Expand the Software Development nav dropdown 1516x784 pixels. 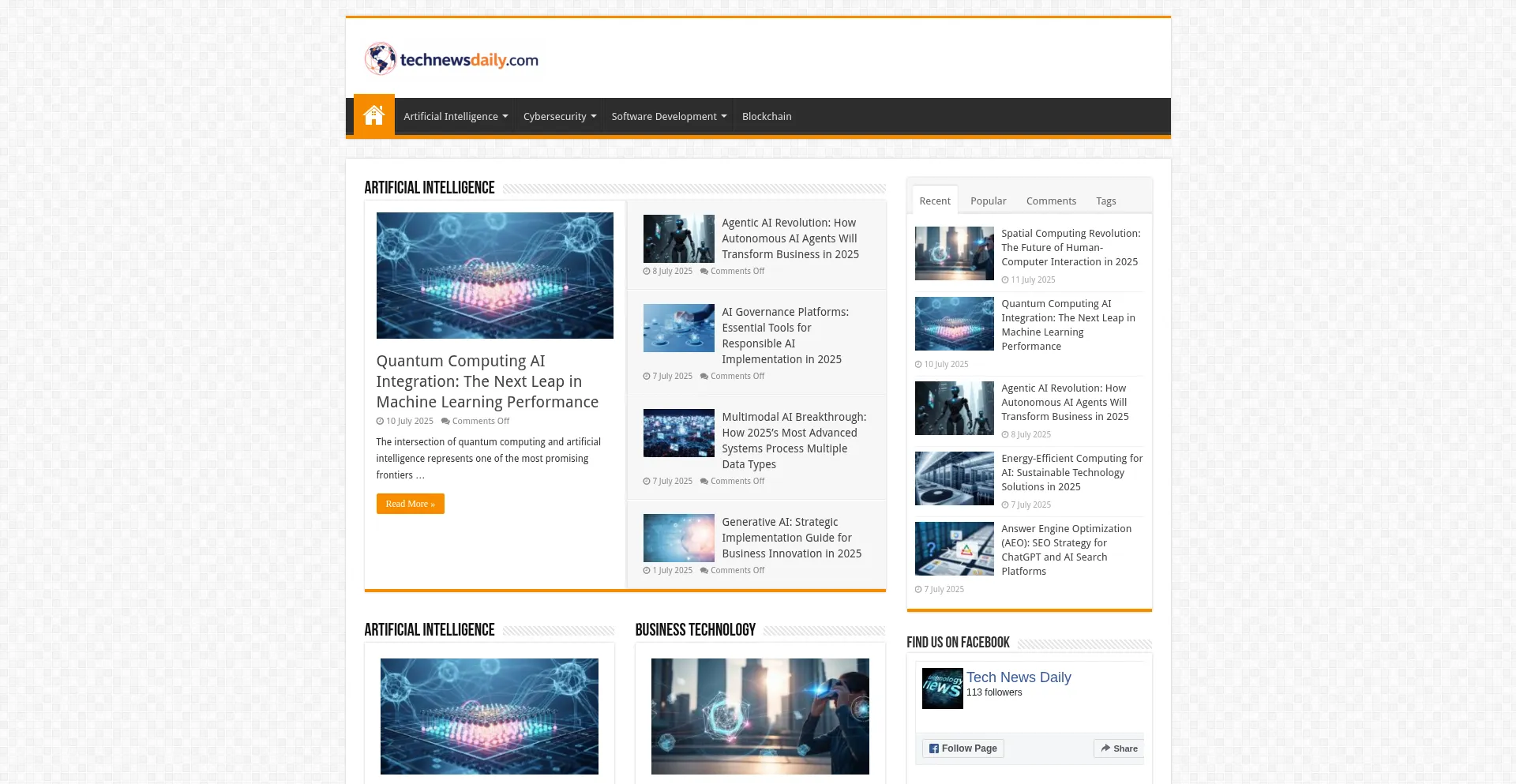tap(669, 116)
